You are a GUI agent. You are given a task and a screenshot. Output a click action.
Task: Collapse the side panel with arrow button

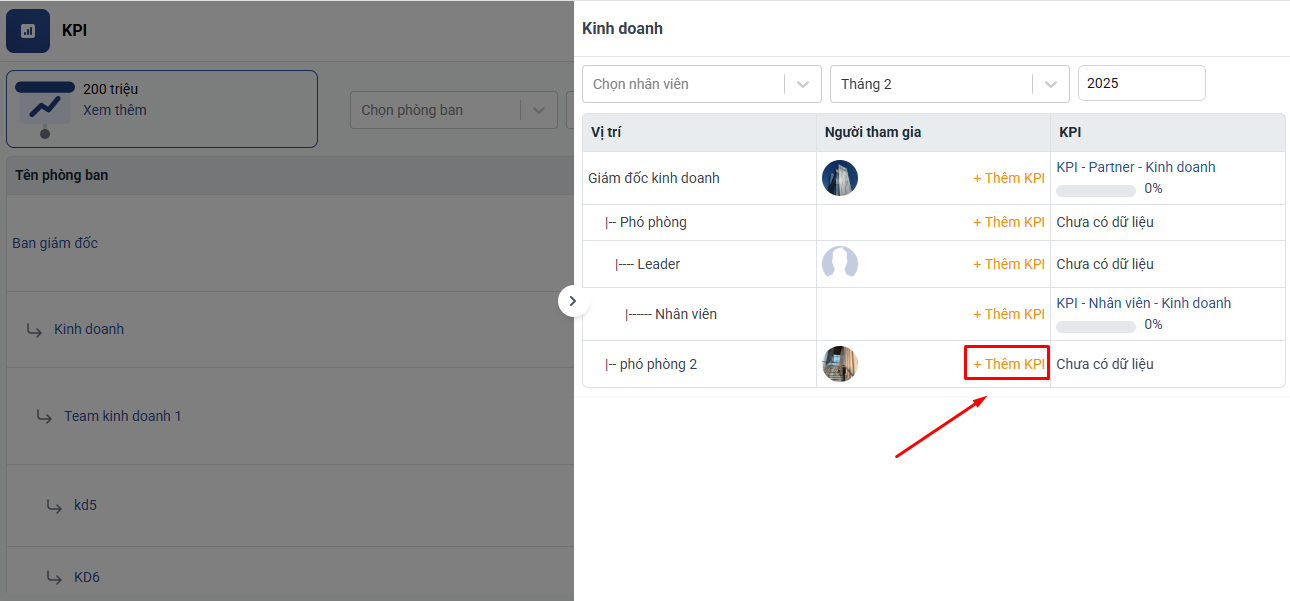click(x=573, y=301)
